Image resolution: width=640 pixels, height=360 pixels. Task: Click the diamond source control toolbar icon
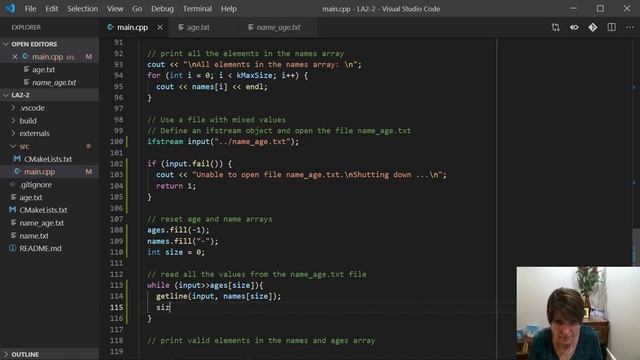(x=593, y=27)
